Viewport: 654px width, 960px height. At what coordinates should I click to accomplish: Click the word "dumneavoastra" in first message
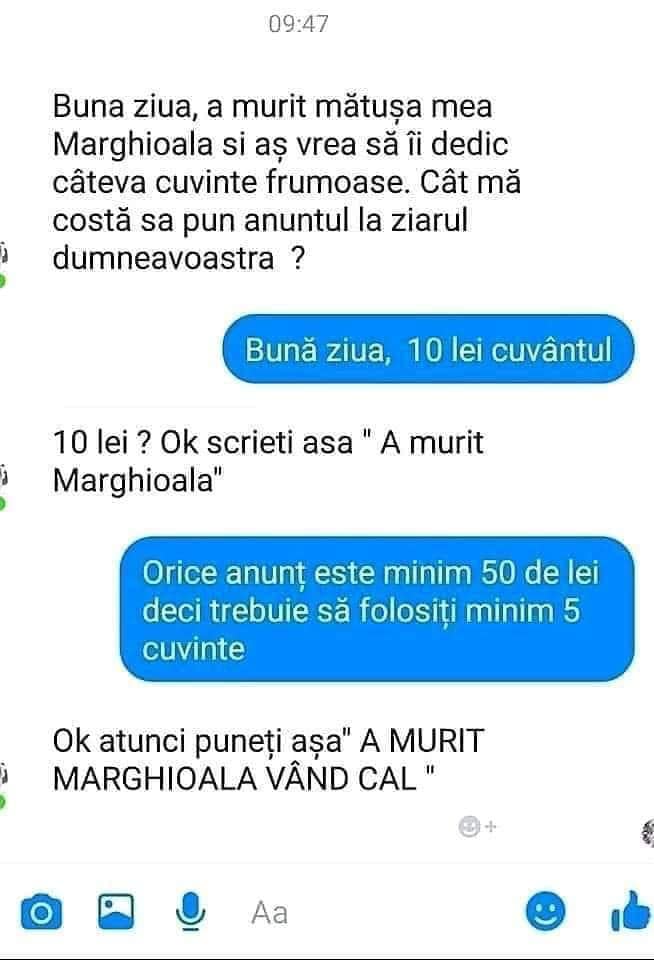pos(163,258)
